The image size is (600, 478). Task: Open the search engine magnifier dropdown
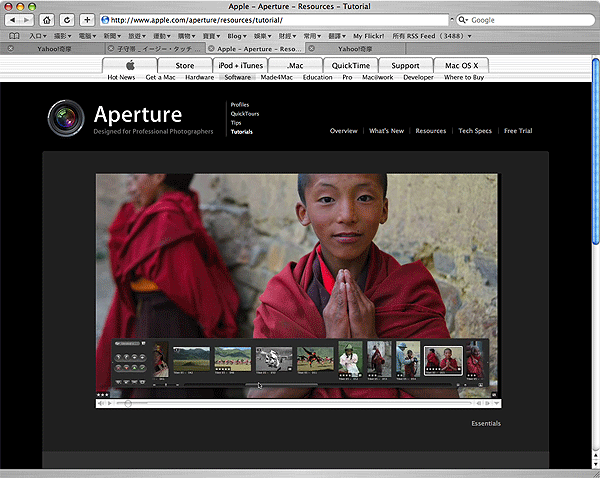pyautogui.click(x=462, y=20)
